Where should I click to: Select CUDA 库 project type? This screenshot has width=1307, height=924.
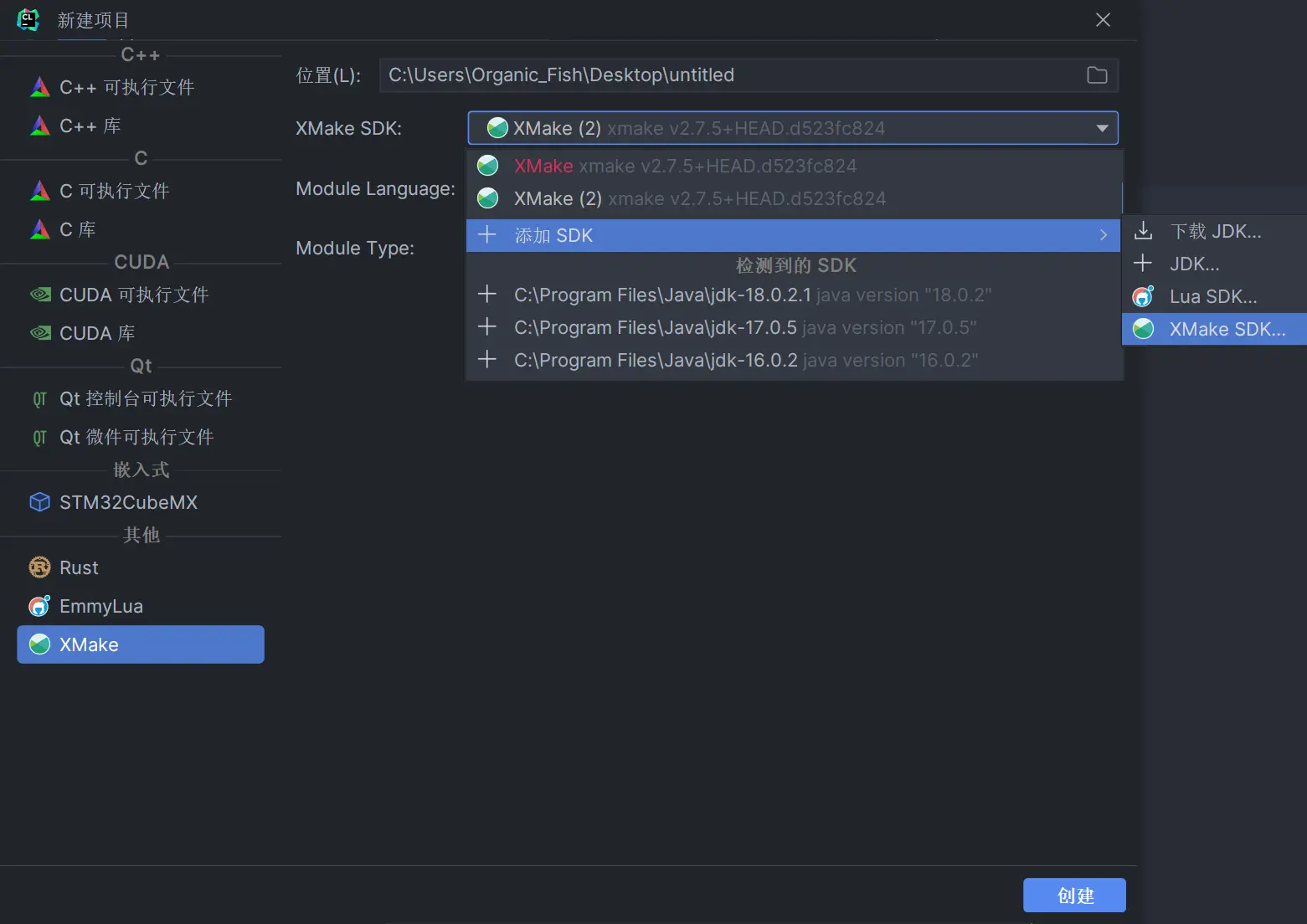tap(141, 333)
